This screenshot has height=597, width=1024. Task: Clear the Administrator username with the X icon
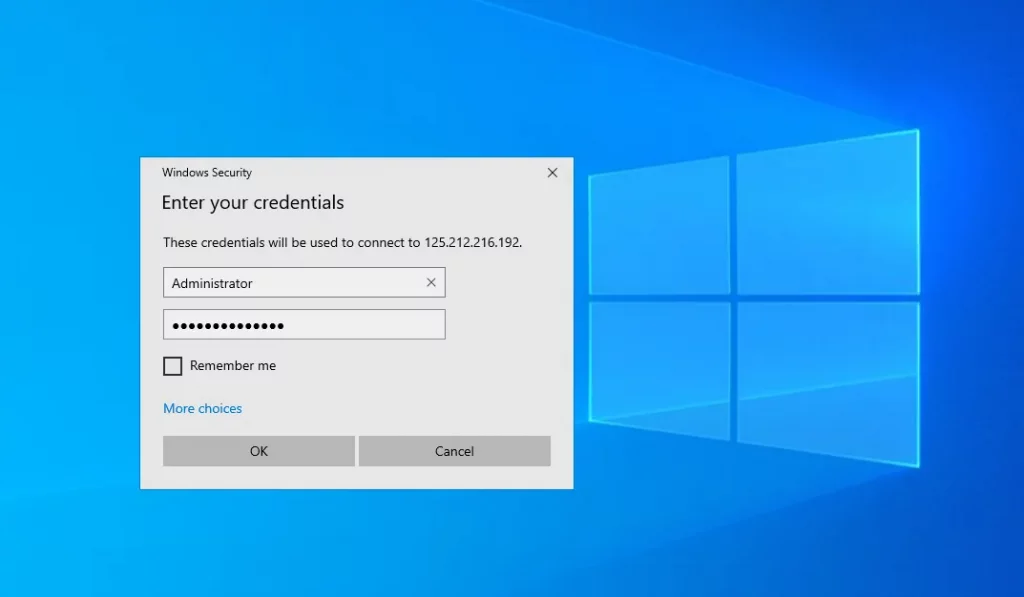point(431,283)
